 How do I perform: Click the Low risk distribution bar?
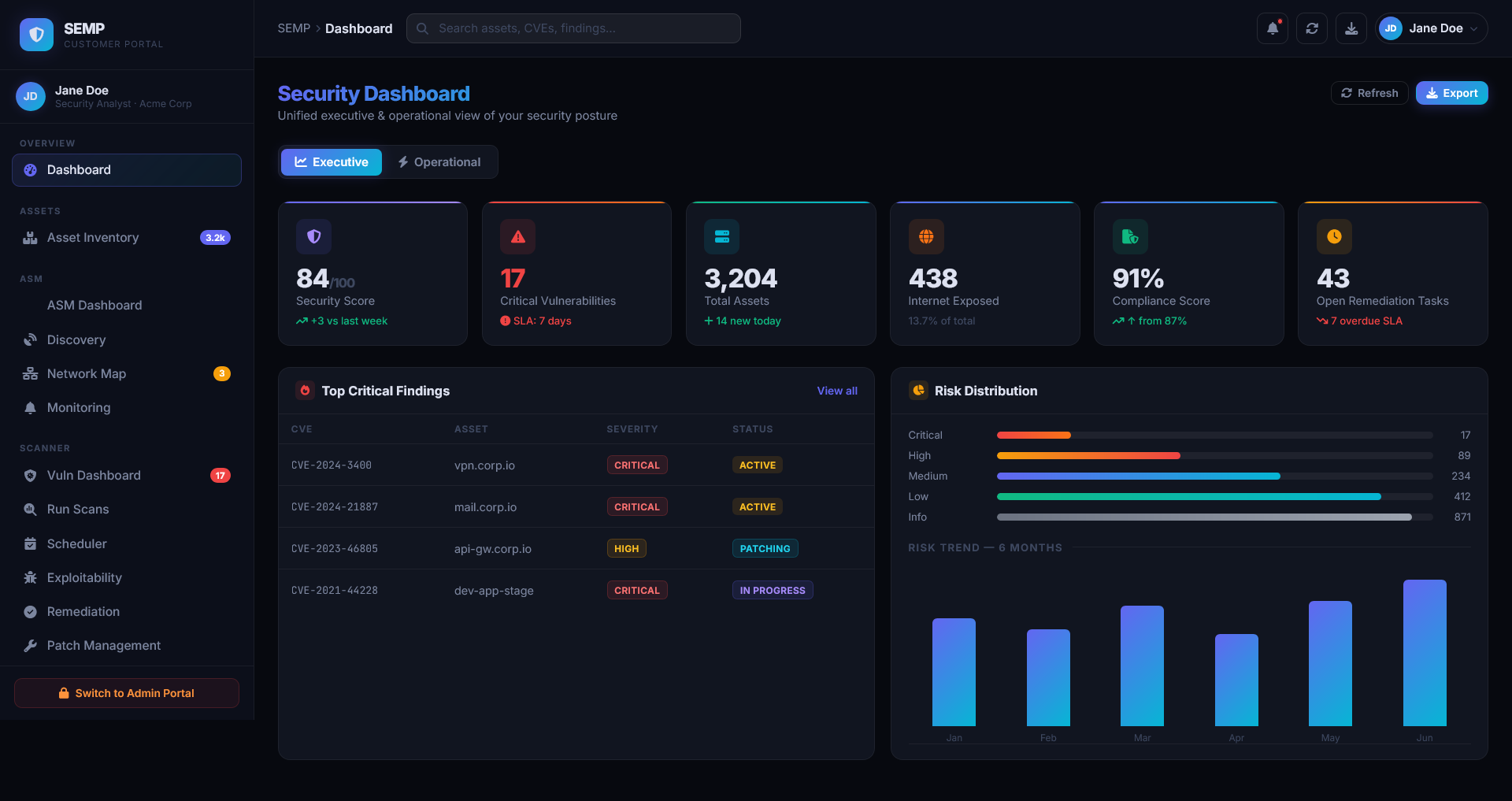click(x=1215, y=497)
